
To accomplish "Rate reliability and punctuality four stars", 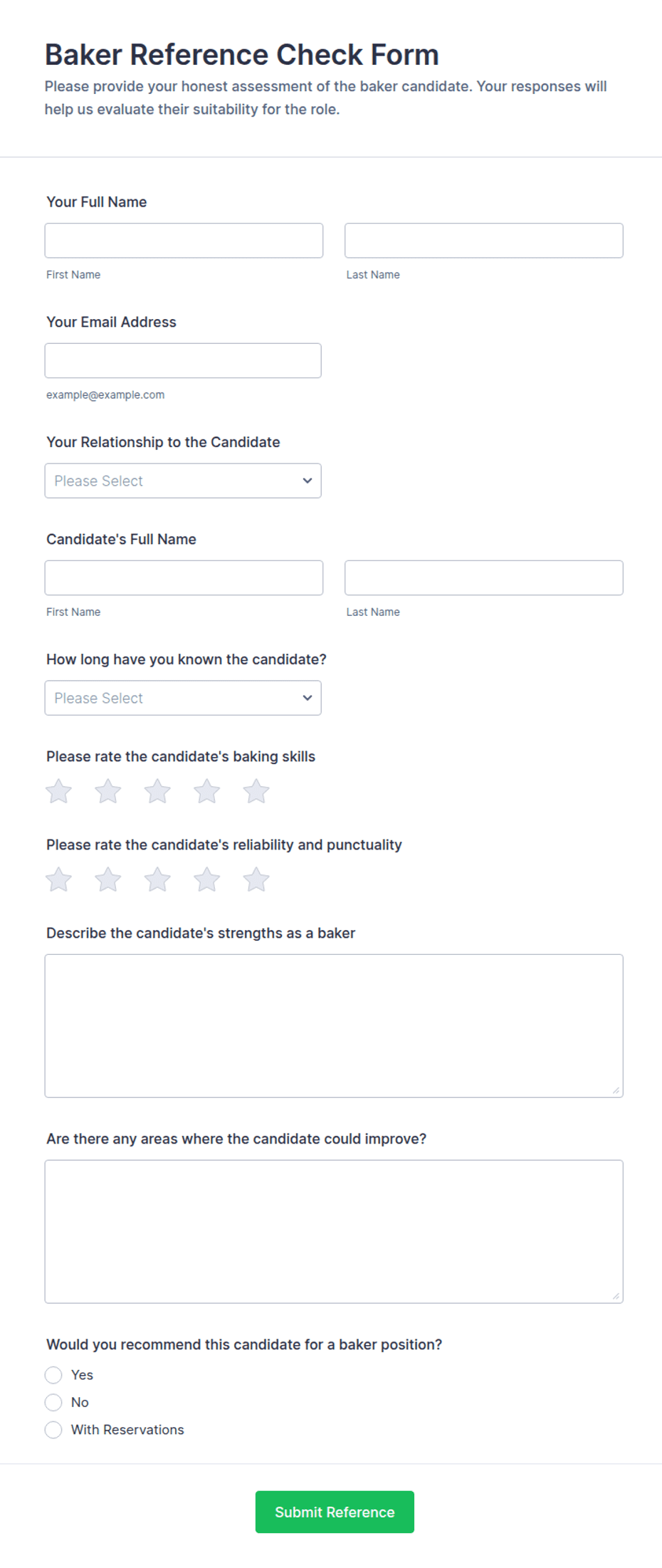I will point(207,879).
